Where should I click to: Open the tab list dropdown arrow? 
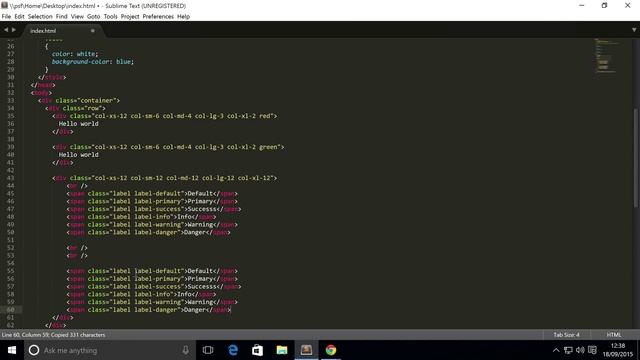click(634, 30)
